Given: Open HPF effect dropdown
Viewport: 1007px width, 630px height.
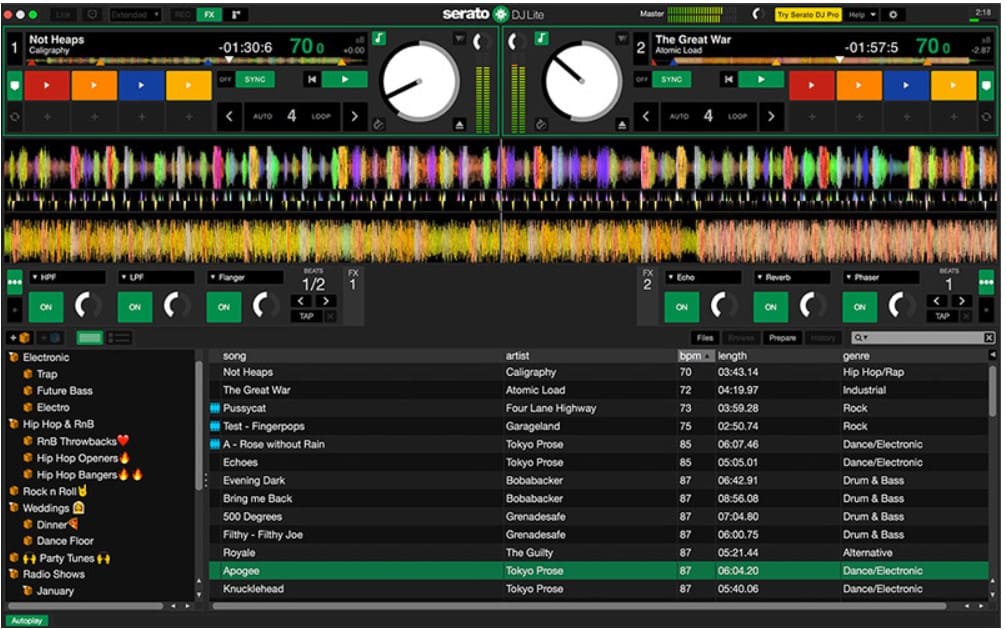Looking at the screenshot, I should point(67,277).
